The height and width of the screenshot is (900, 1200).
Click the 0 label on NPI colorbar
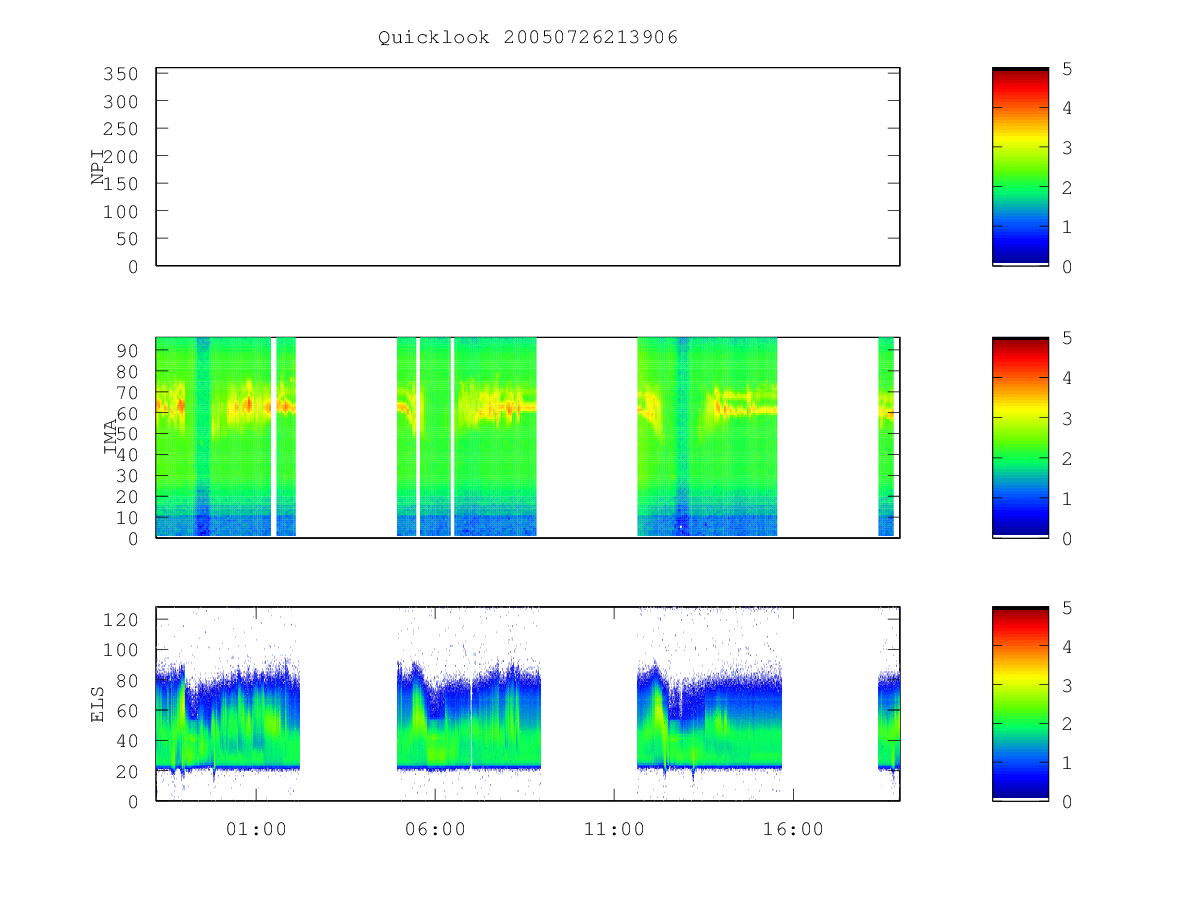[1067, 266]
